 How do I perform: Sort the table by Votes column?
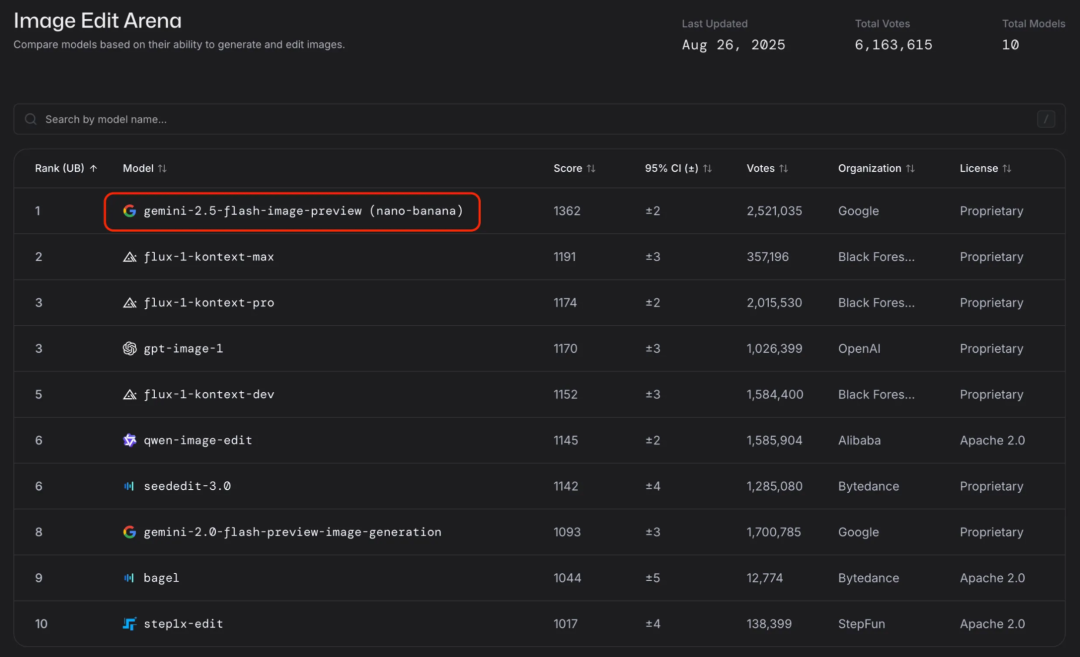coord(767,169)
